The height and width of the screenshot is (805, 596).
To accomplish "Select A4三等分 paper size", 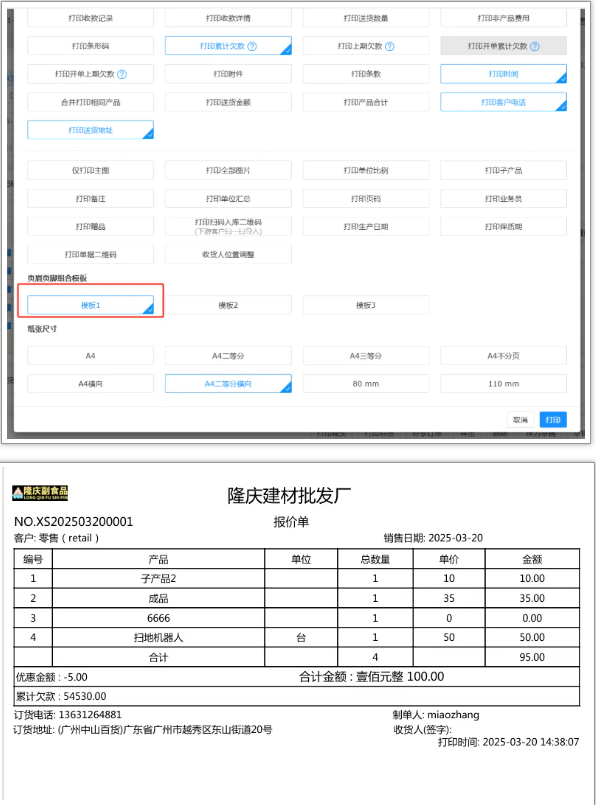I will 366,356.
